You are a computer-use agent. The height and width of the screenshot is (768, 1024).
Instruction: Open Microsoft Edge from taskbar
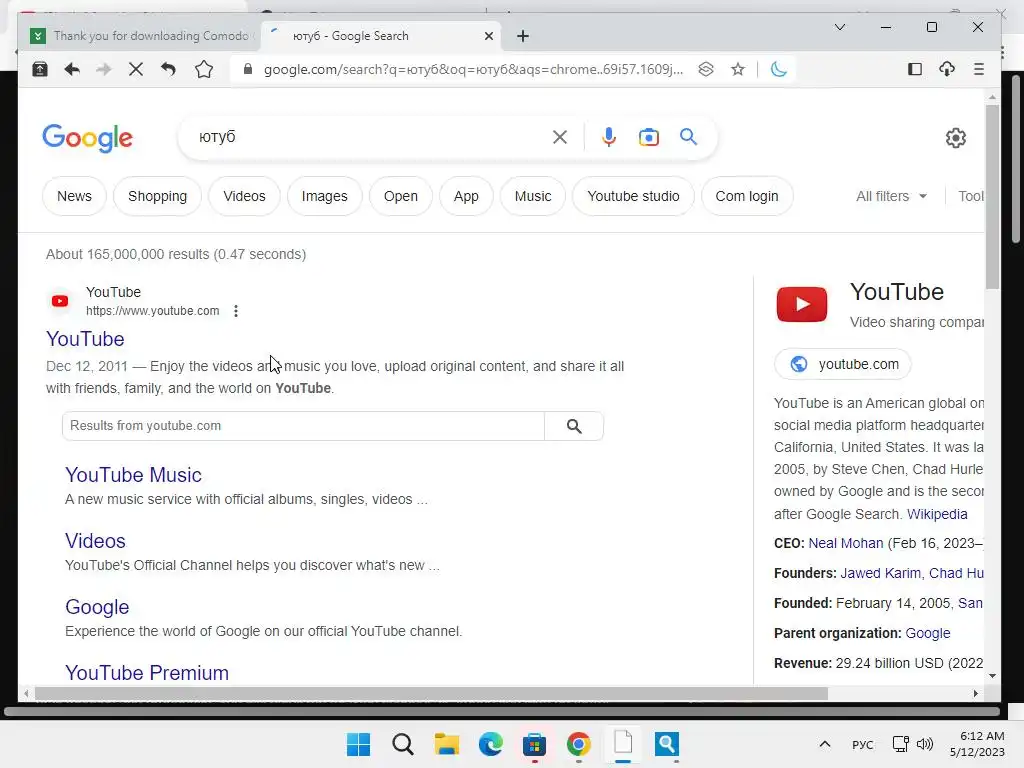pyautogui.click(x=491, y=744)
